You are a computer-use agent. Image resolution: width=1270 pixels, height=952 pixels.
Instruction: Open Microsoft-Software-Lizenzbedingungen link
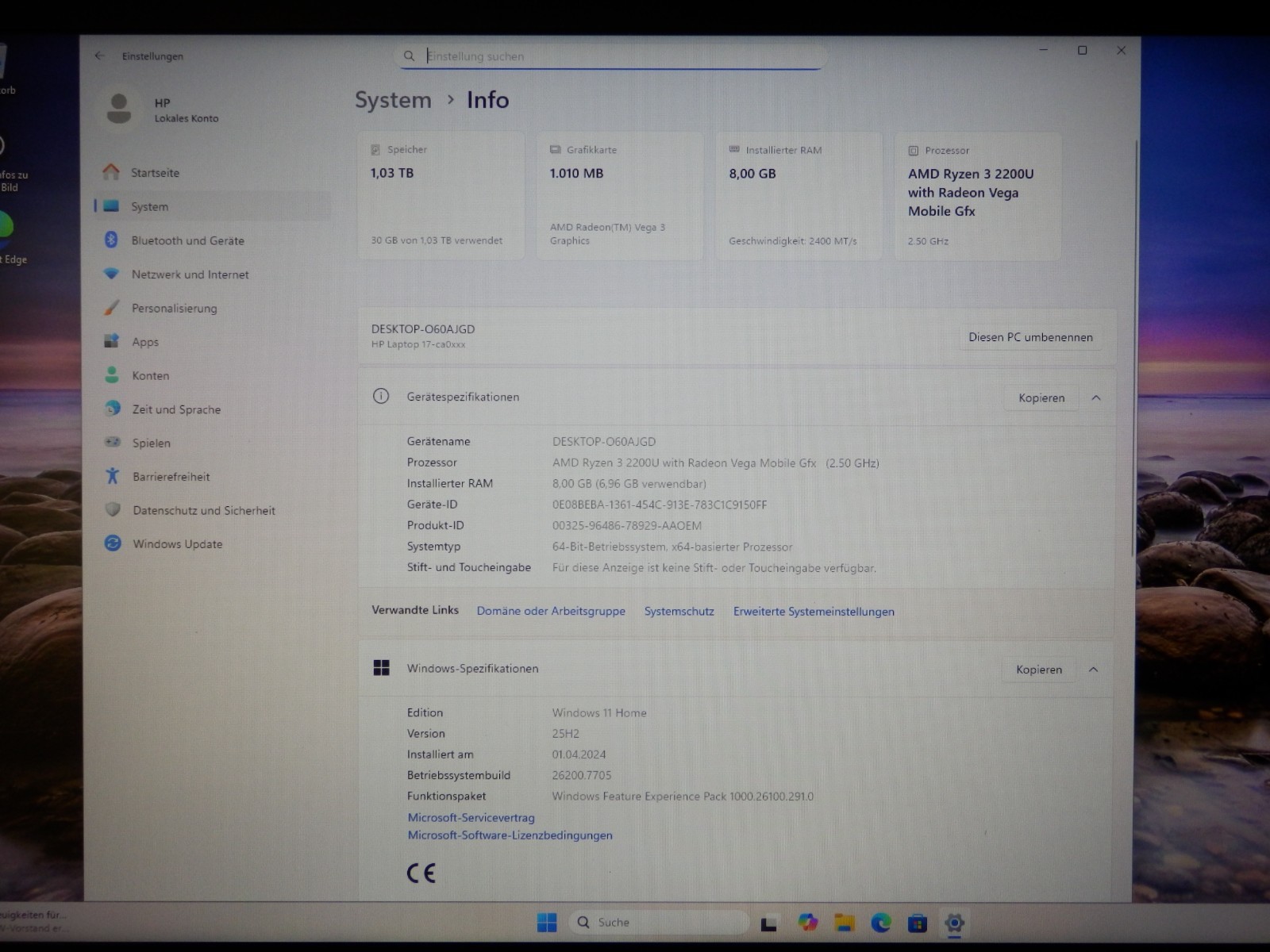510,835
